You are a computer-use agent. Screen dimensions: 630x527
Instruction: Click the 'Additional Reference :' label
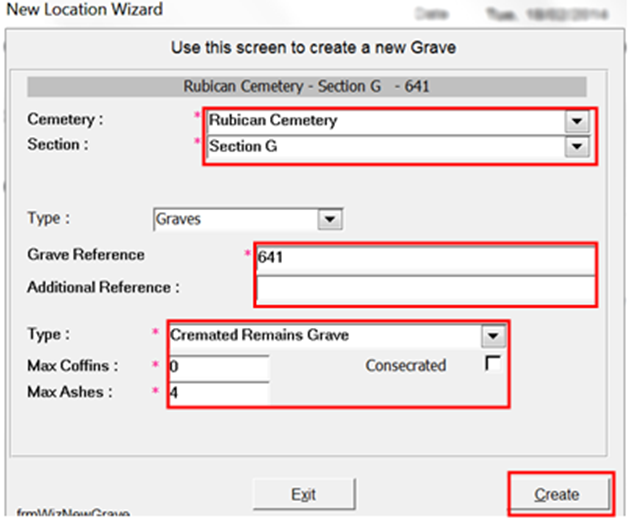coord(103,287)
